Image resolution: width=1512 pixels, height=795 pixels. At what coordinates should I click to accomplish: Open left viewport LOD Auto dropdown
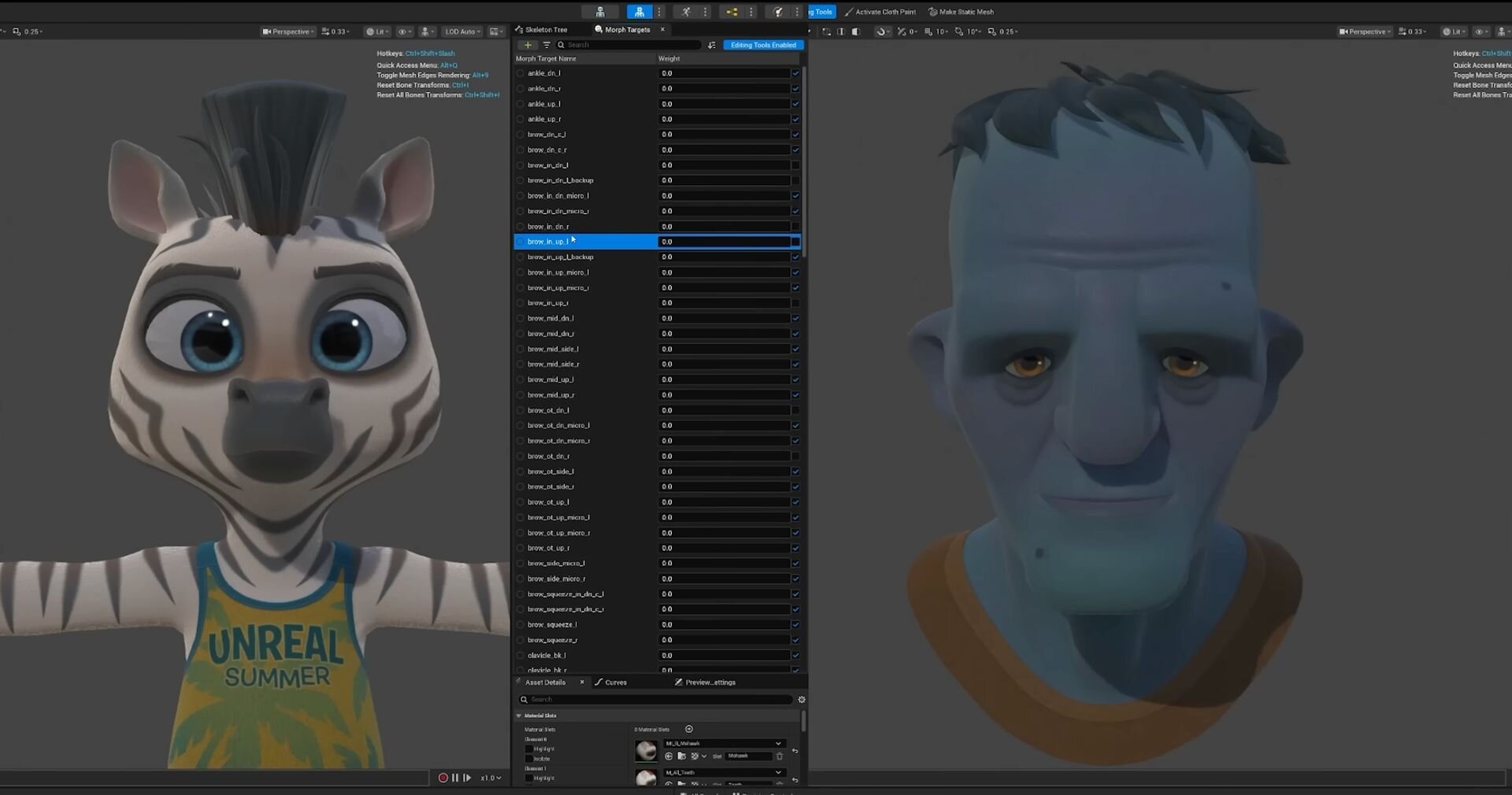(461, 31)
